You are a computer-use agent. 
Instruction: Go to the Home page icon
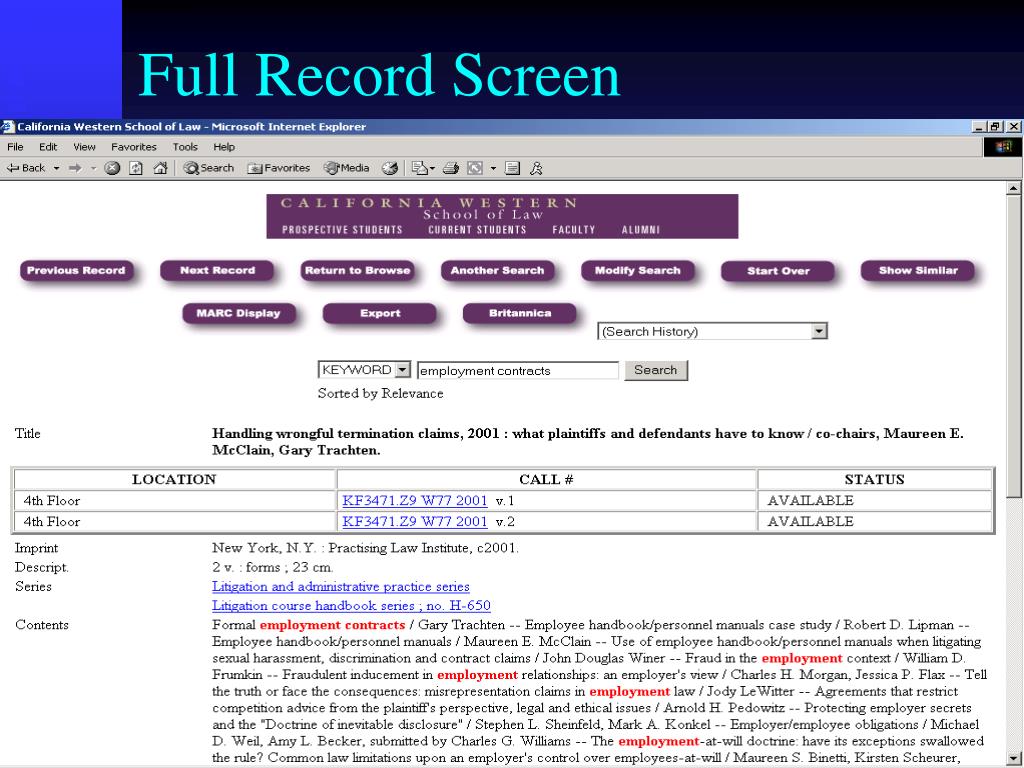click(x=160, y=168)
